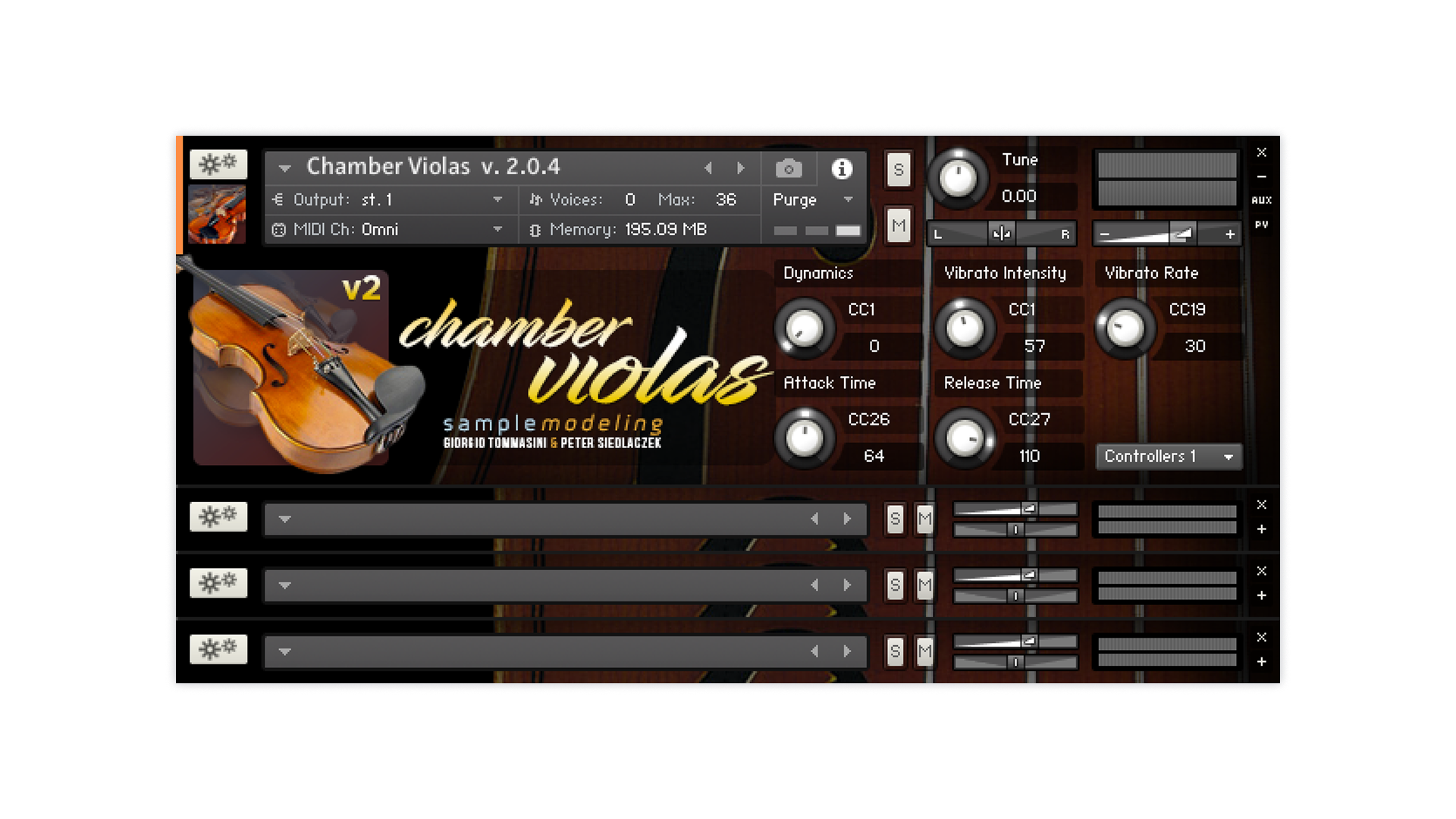Open the Controllers 1 dropdown
Viewport: 1456px width, 819px height.
click(1168, 457)
